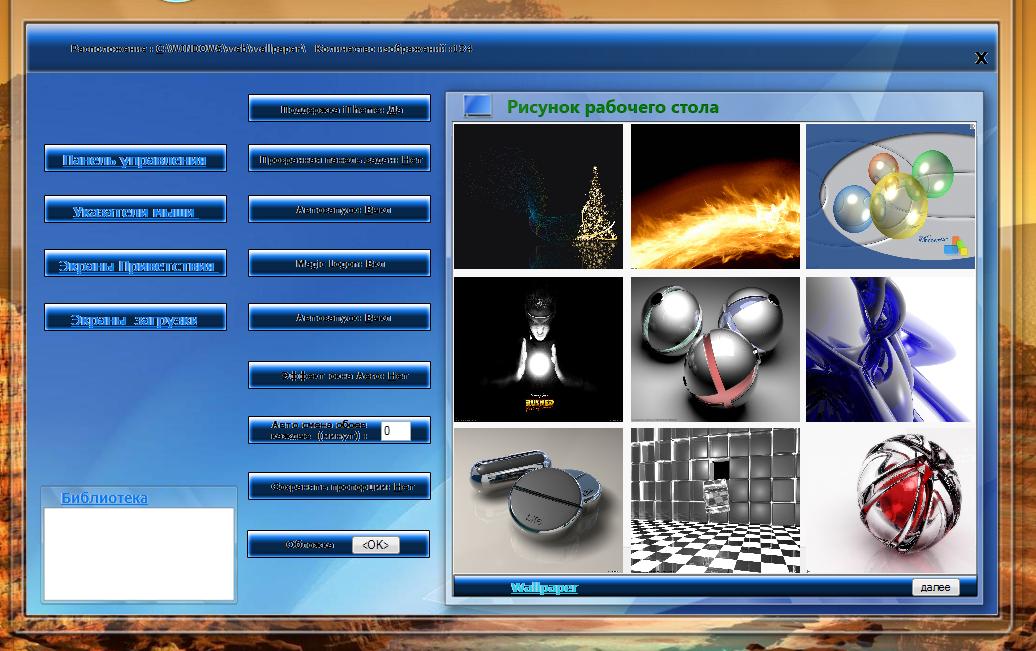Open Экраны Приветствия section
The height and width of the screenshot is (651, 1036).
click(x=135, y=264)
